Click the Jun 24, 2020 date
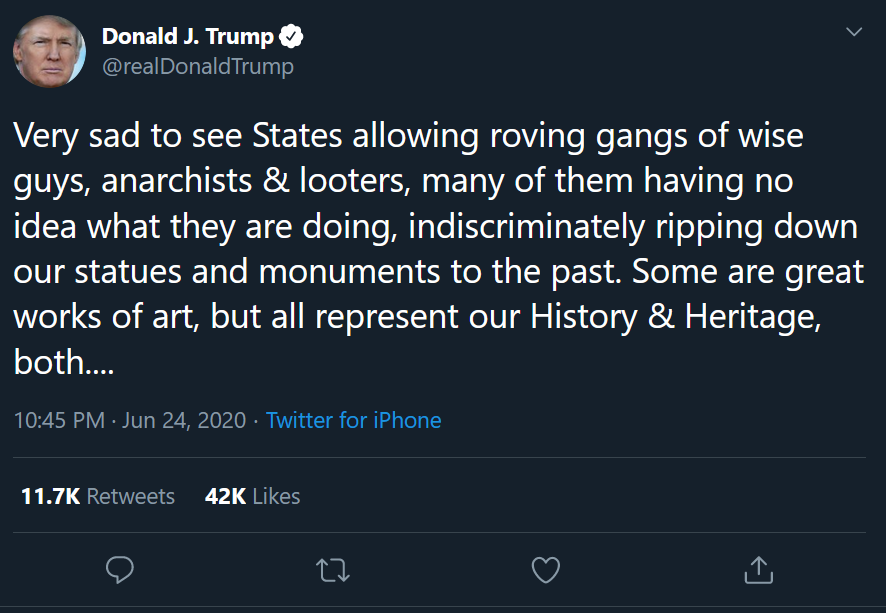The image size is (886, 613). (184, 420)
